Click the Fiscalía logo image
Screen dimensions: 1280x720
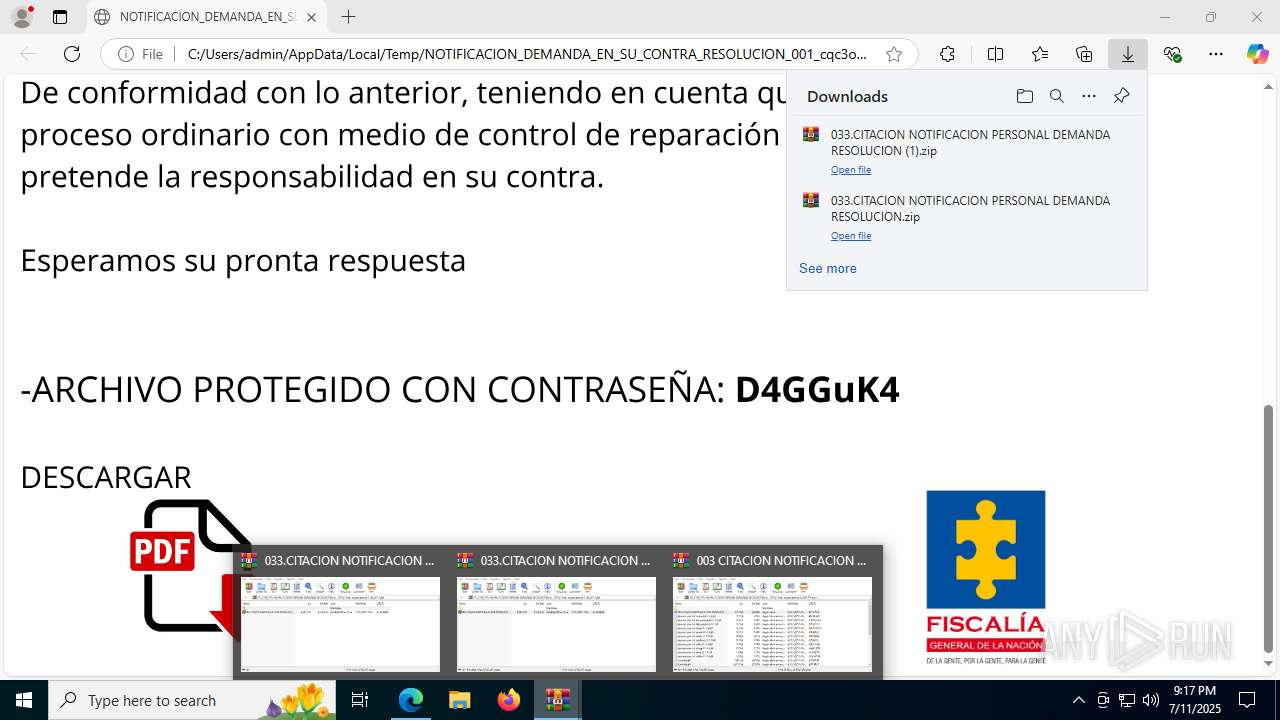pos(985,577)
